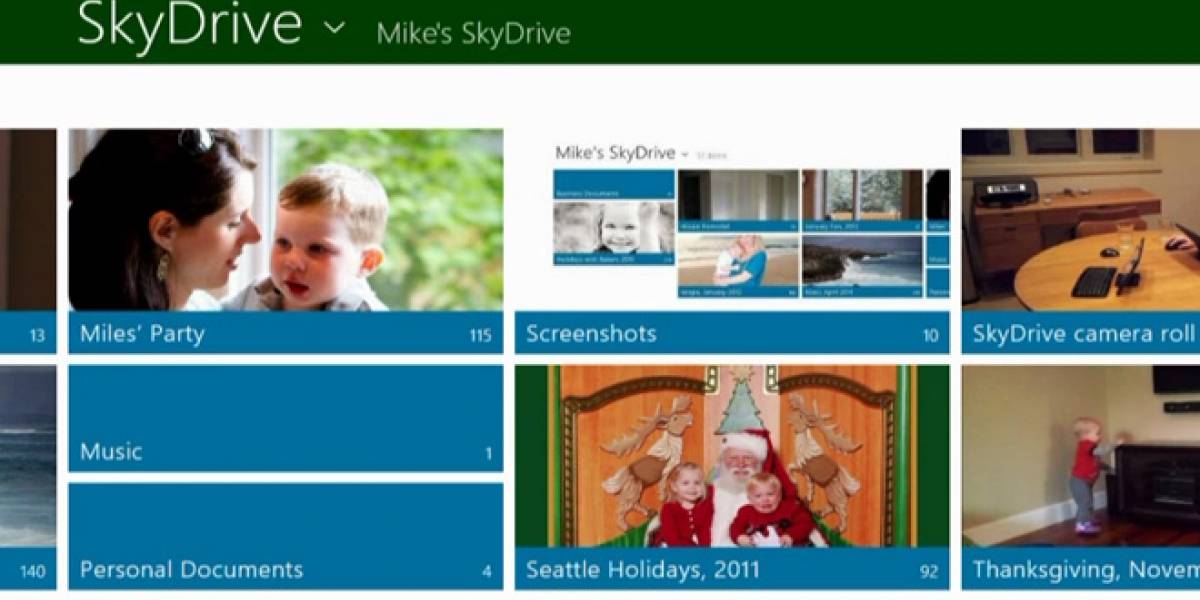Image resolution: width=1200 pixels, height=600 pixels.
Task: Click the item count 1 on Music
Action: coord(489,454)
